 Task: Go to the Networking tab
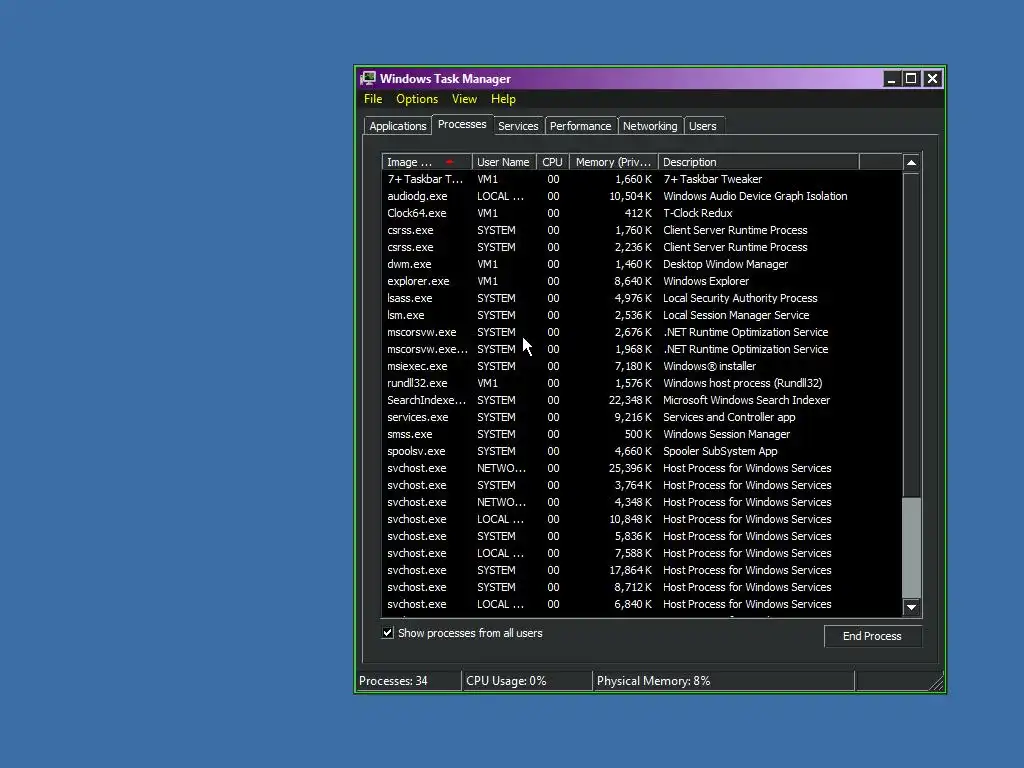pyautogui.click(x=650, y=126)
